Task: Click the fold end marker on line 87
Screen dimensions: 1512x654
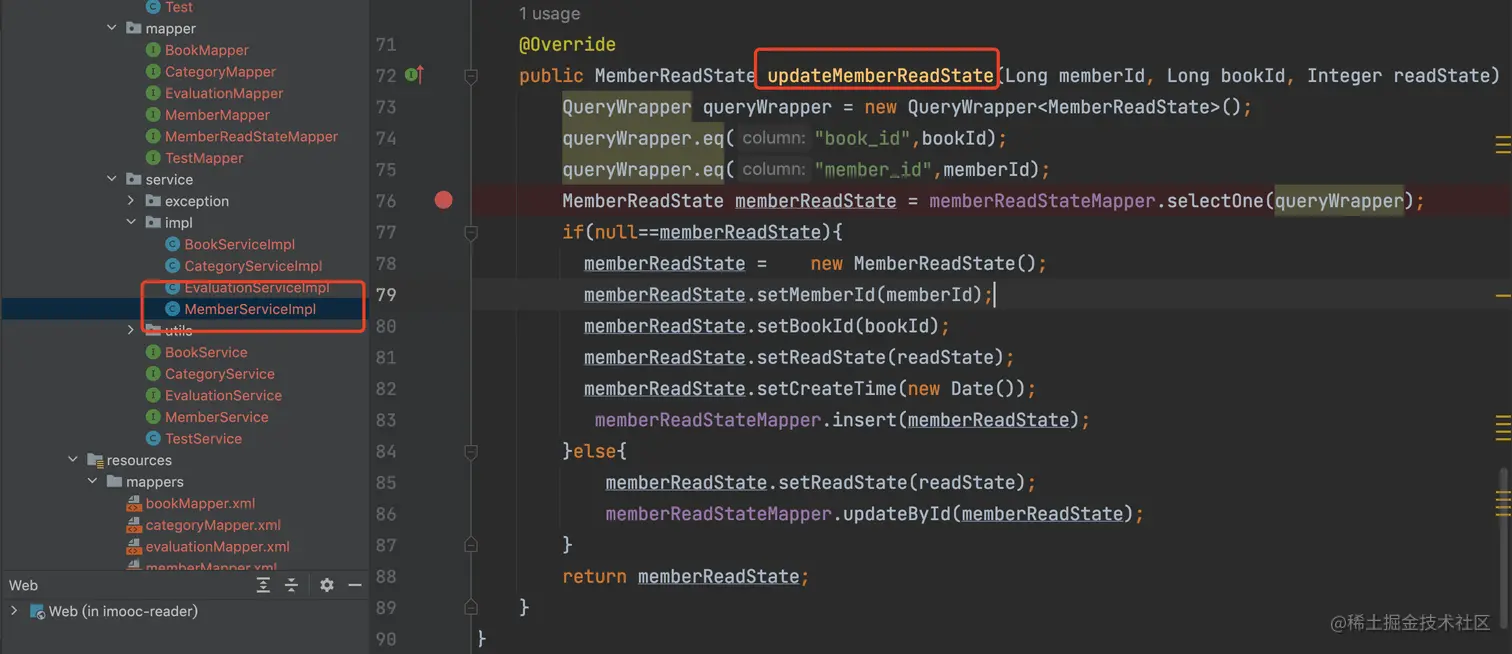Action: (471, 545)
